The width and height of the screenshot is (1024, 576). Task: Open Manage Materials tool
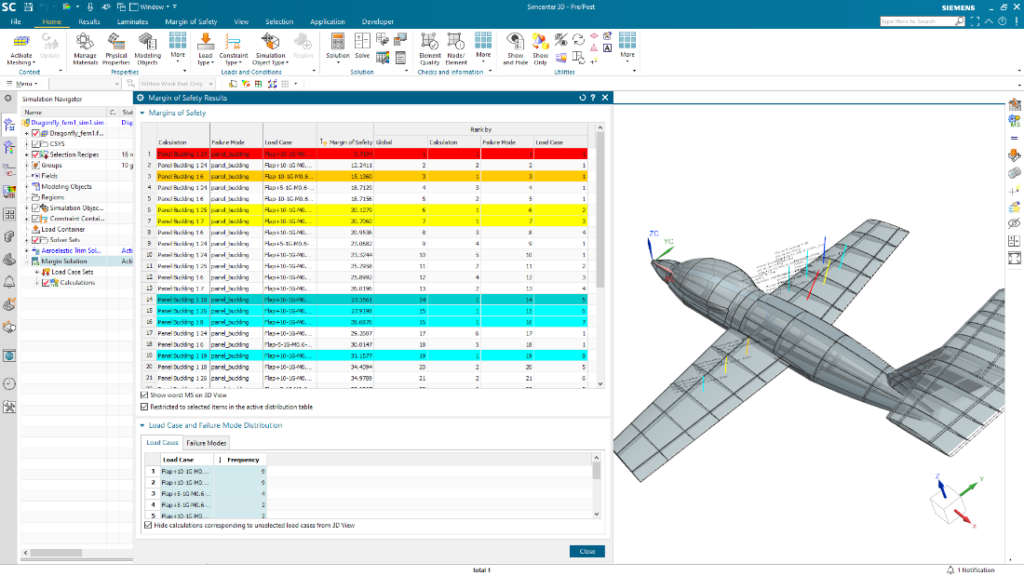tap(85, 41)
